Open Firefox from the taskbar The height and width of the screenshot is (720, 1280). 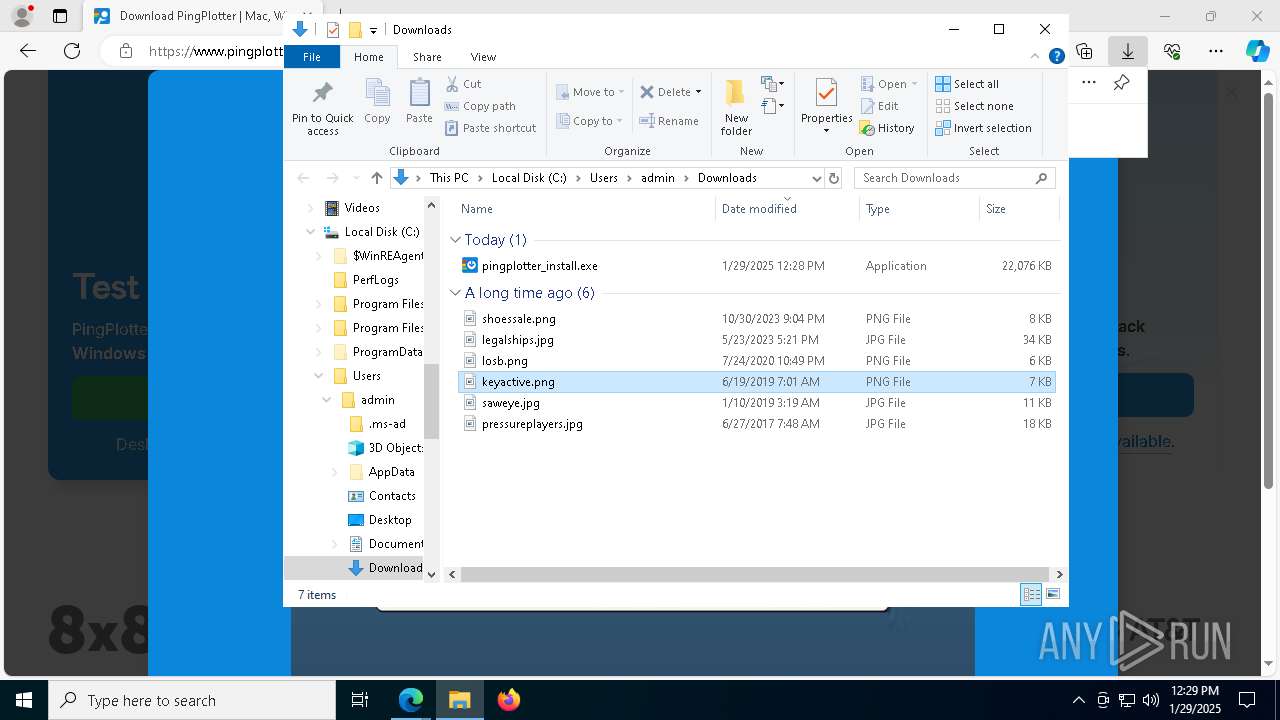tap(508, 700)
